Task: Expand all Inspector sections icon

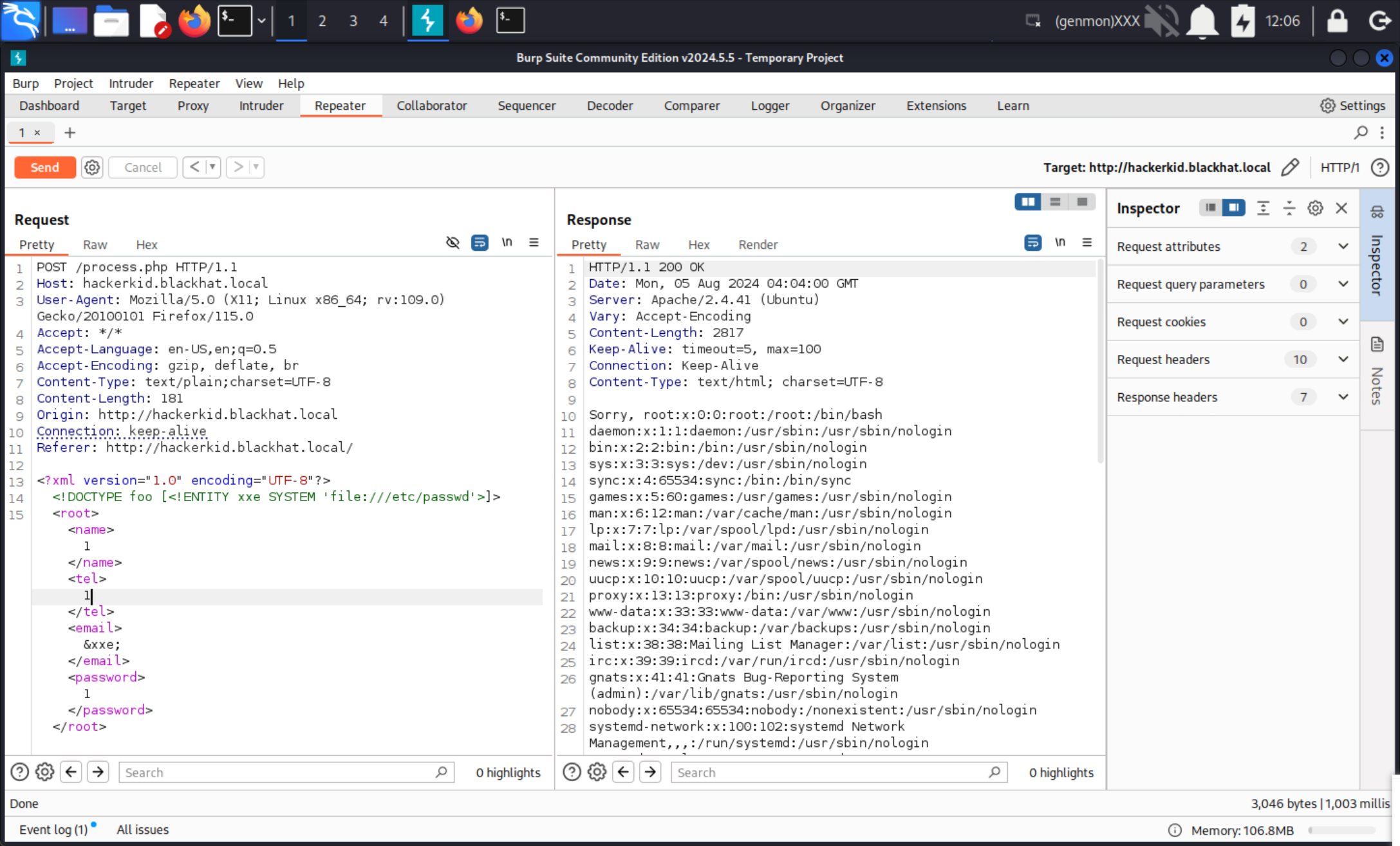Action: point(1263,208)
